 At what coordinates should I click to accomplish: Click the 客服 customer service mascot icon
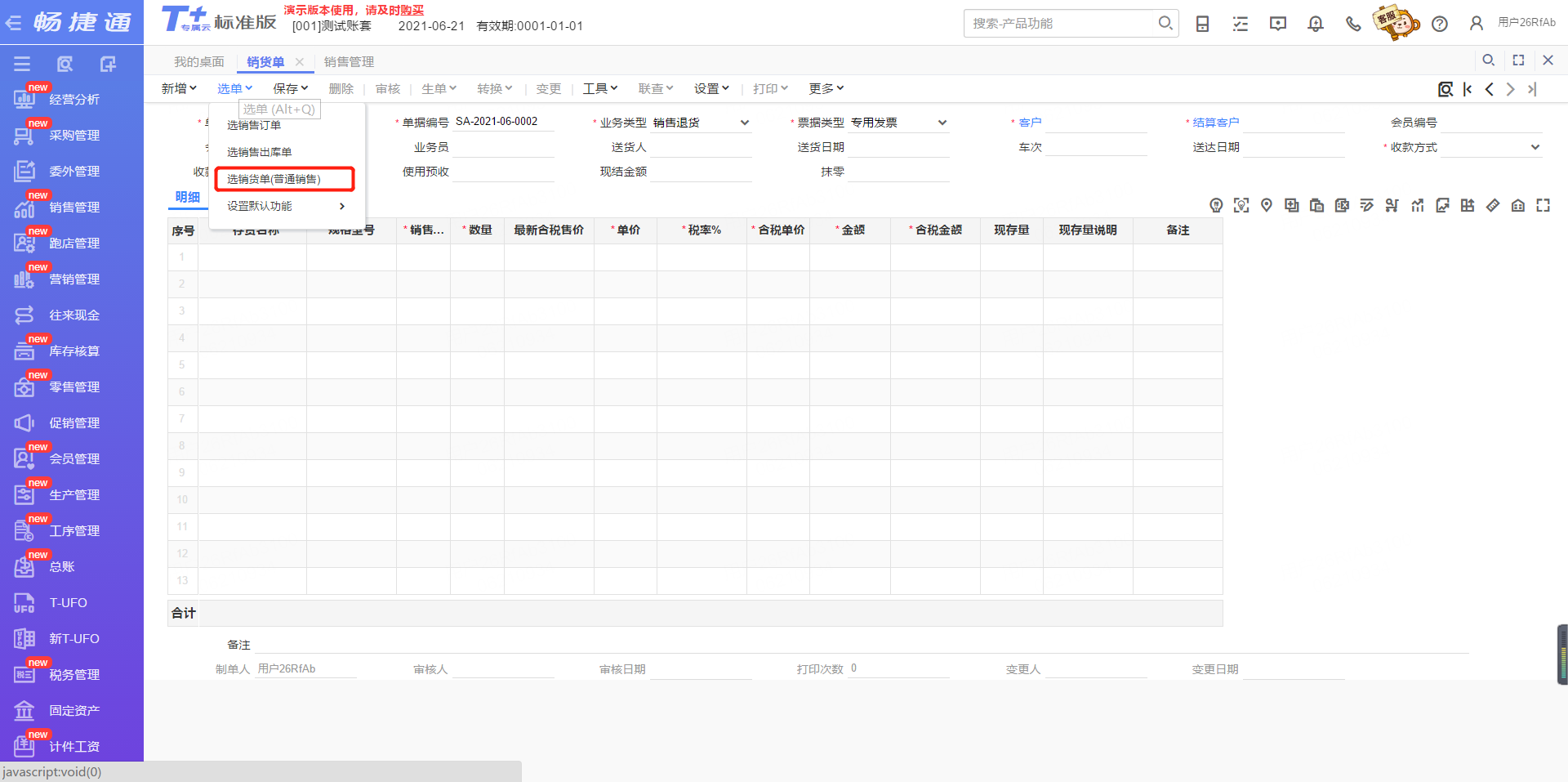tap(1396, 22)
